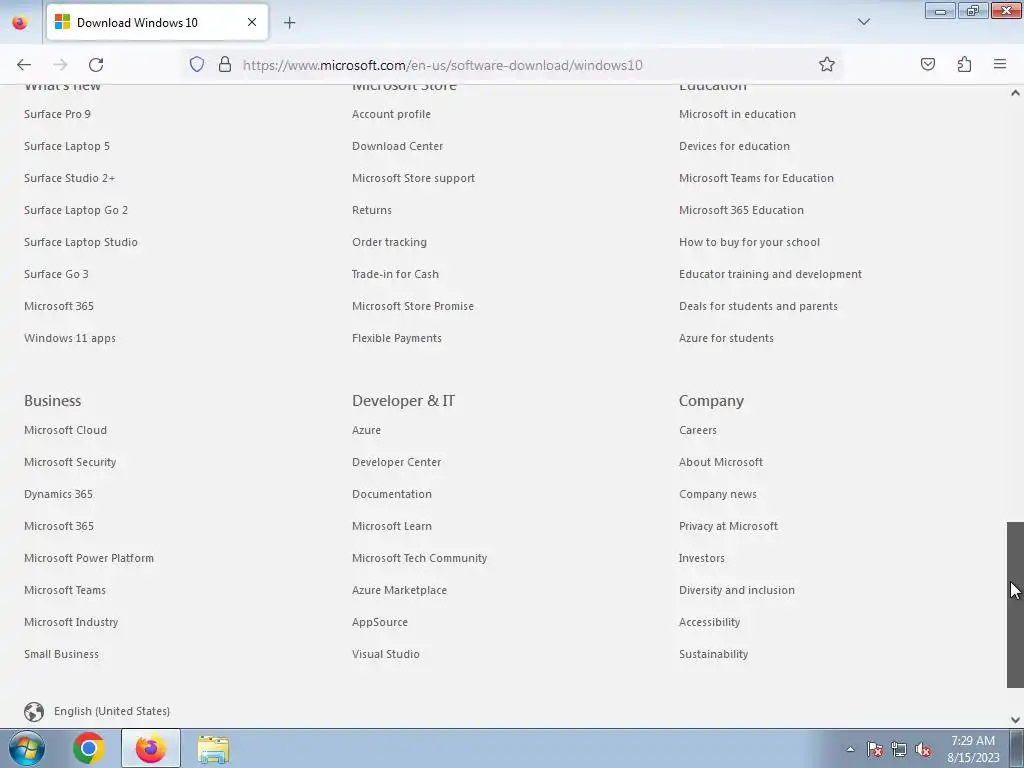Open Dynamics 365 link
1024x768 pixels.
(x=58, y=494)
